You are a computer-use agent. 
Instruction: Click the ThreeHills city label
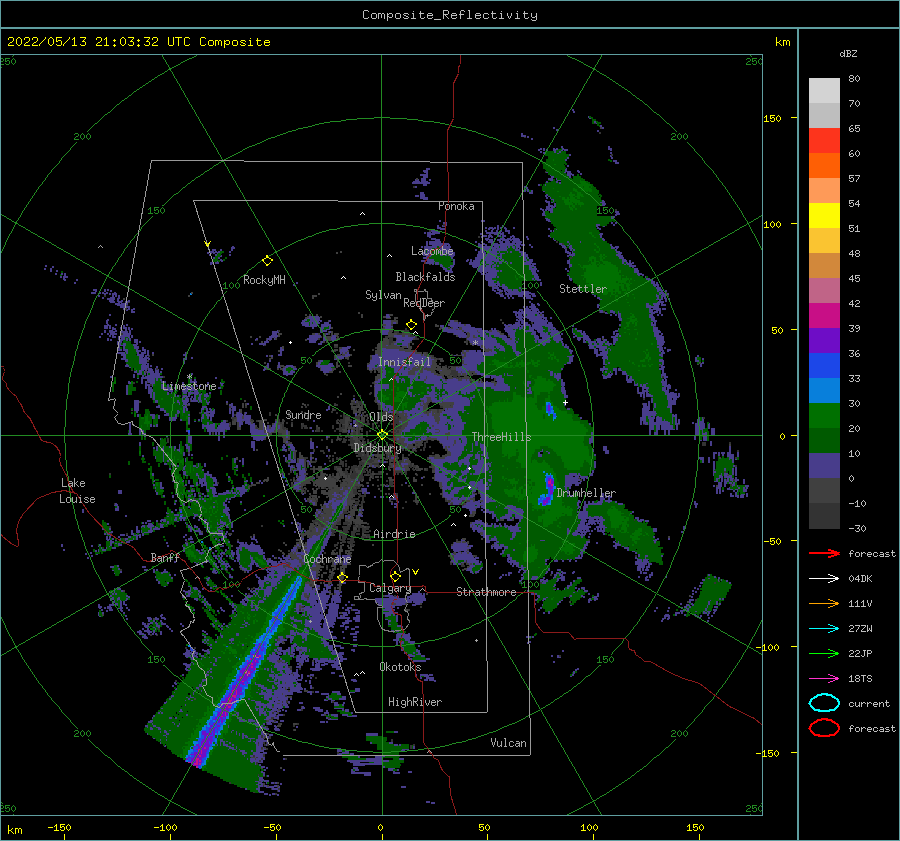click(x=501, y=437)
